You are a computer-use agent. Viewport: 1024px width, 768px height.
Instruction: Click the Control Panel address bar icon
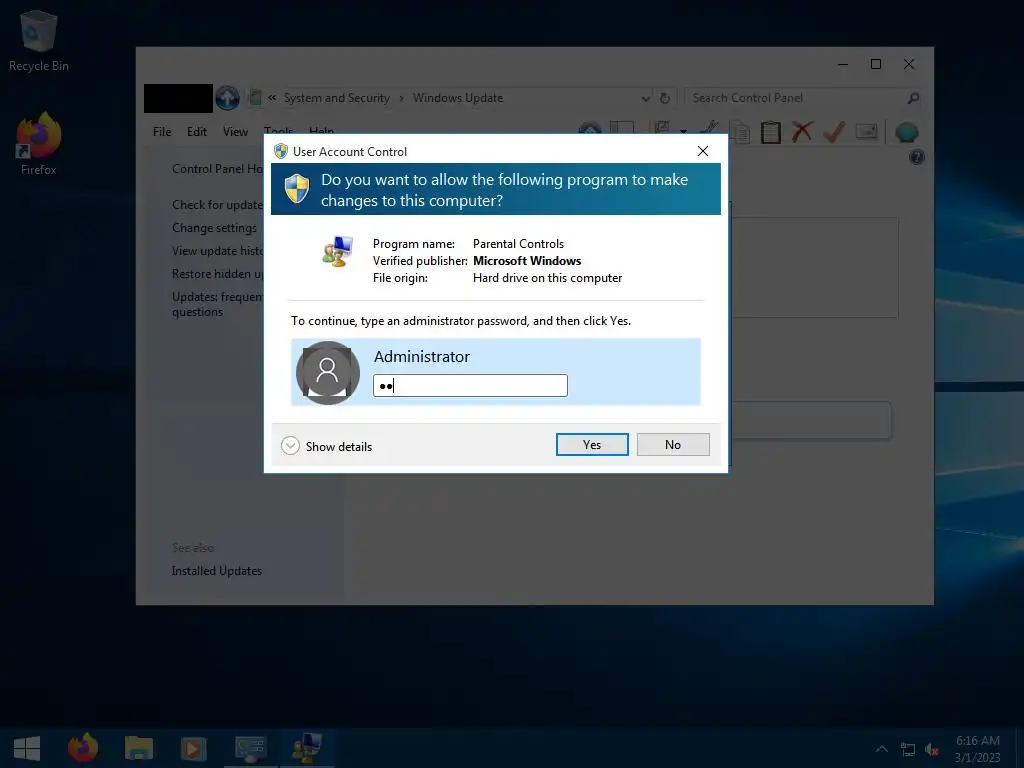pos(255,98)
